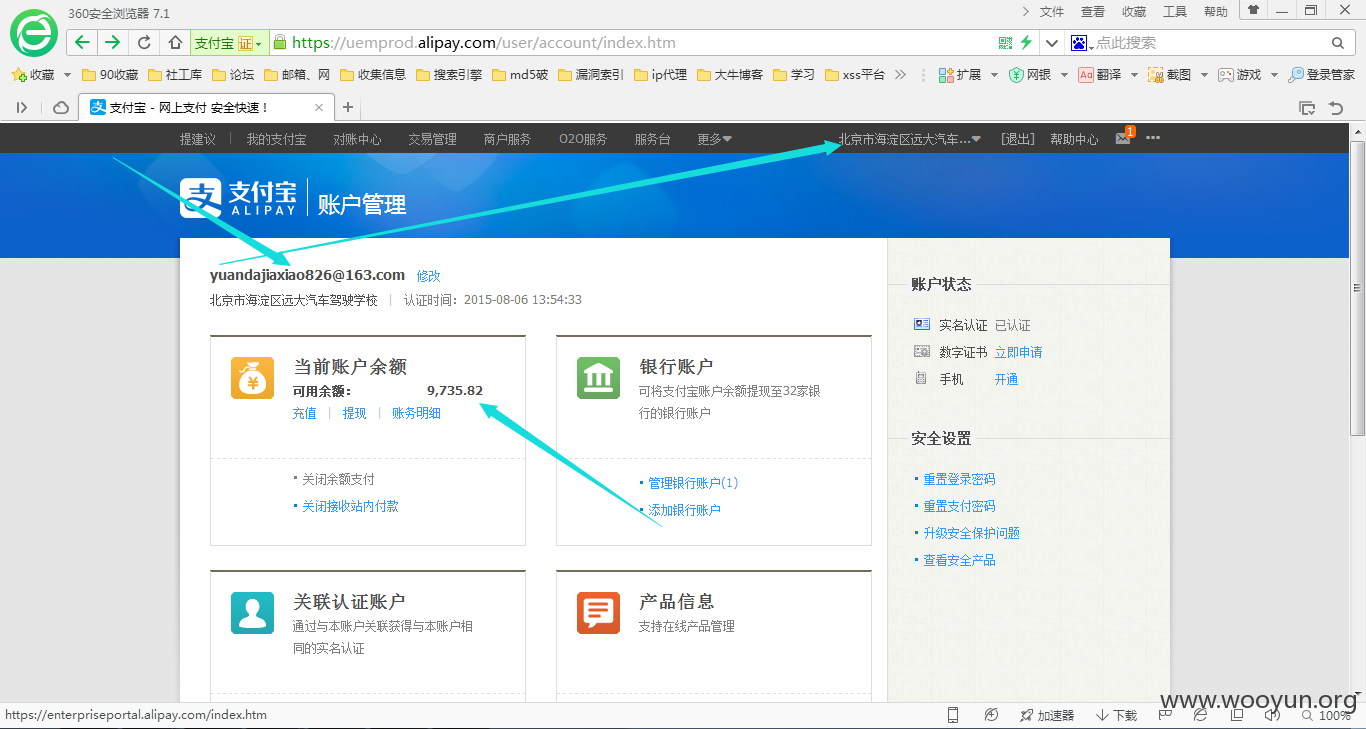The width and height of the screenshot is (1366, 729).
Task: Reload the page with refresh icon
Action: [144, 42]
